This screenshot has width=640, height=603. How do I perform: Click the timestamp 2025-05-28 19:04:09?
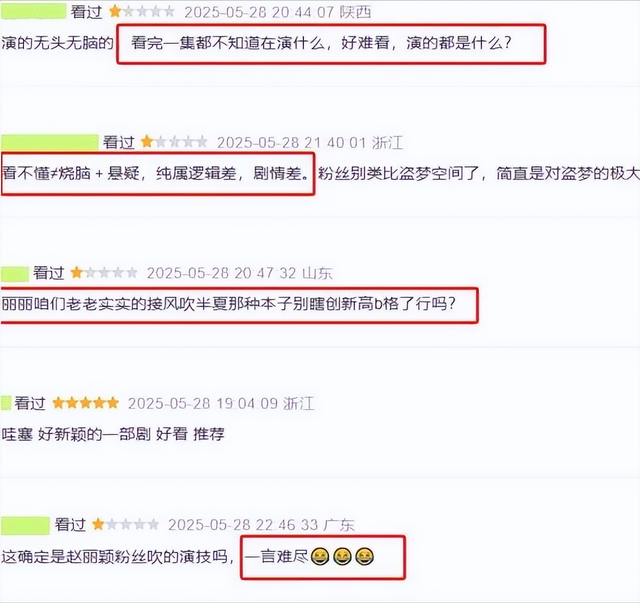pos(203,404)
